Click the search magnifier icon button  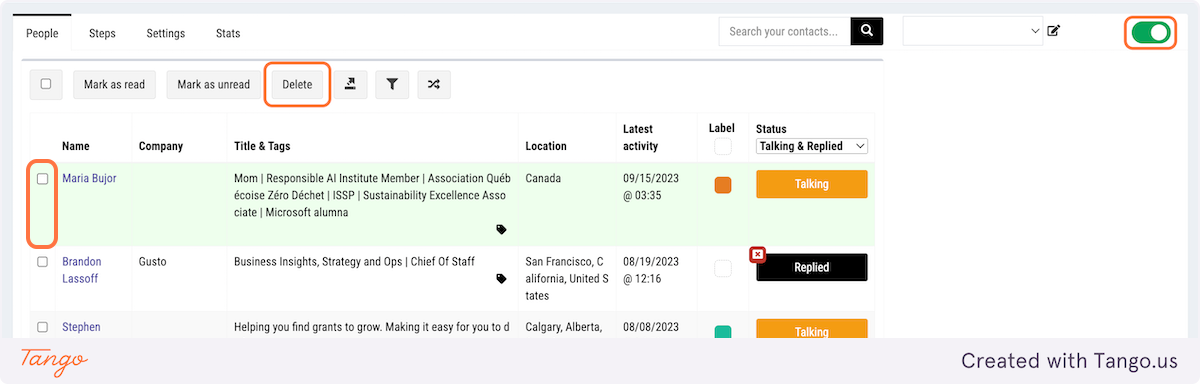[x=867, y=31]
